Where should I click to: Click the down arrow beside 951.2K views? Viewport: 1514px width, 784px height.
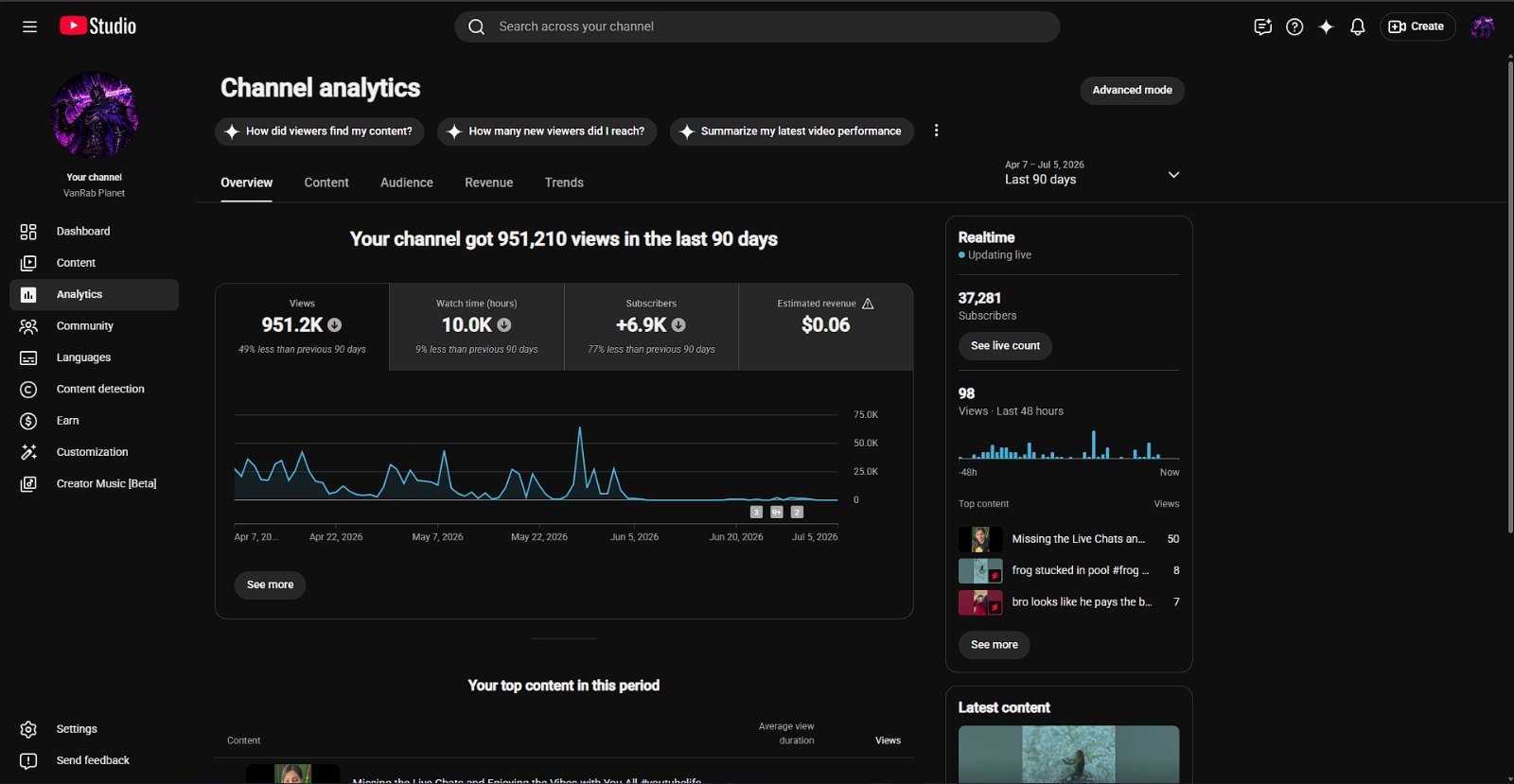tap(335, 324)
